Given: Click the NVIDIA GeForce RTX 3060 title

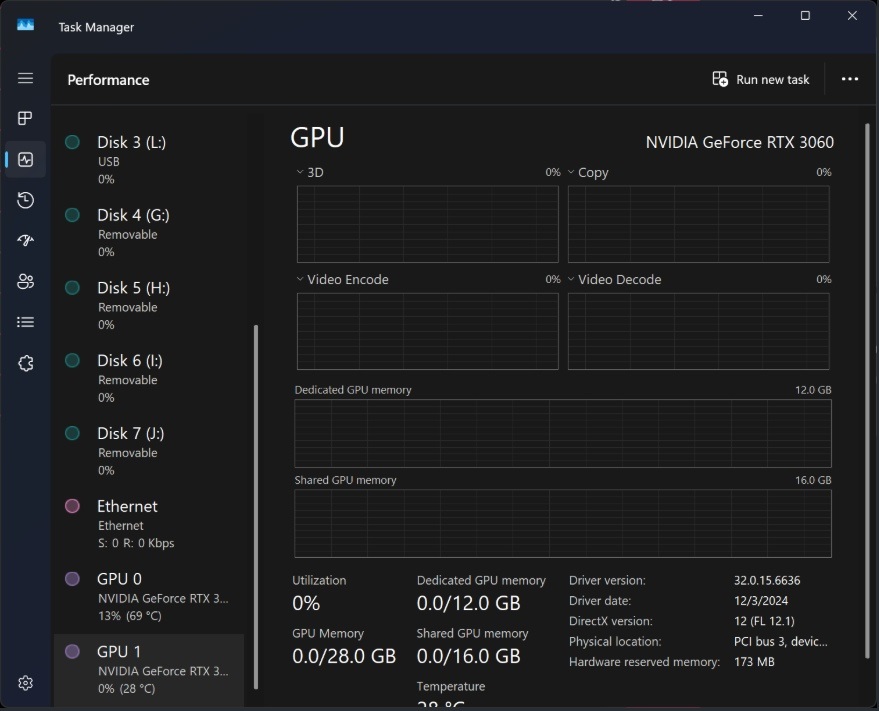Looking at the screenshot, I should click(739, 142).
